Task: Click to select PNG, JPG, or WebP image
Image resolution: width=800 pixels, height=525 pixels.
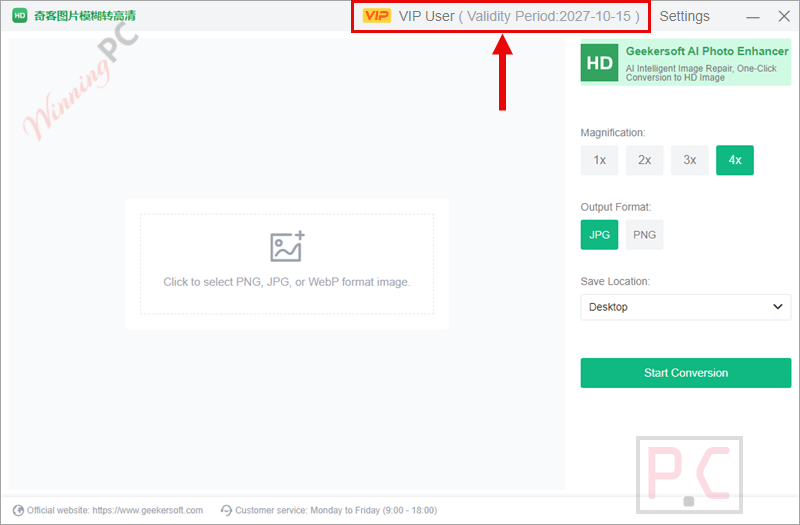Action: pyautogui.click(x=287, y=264)
